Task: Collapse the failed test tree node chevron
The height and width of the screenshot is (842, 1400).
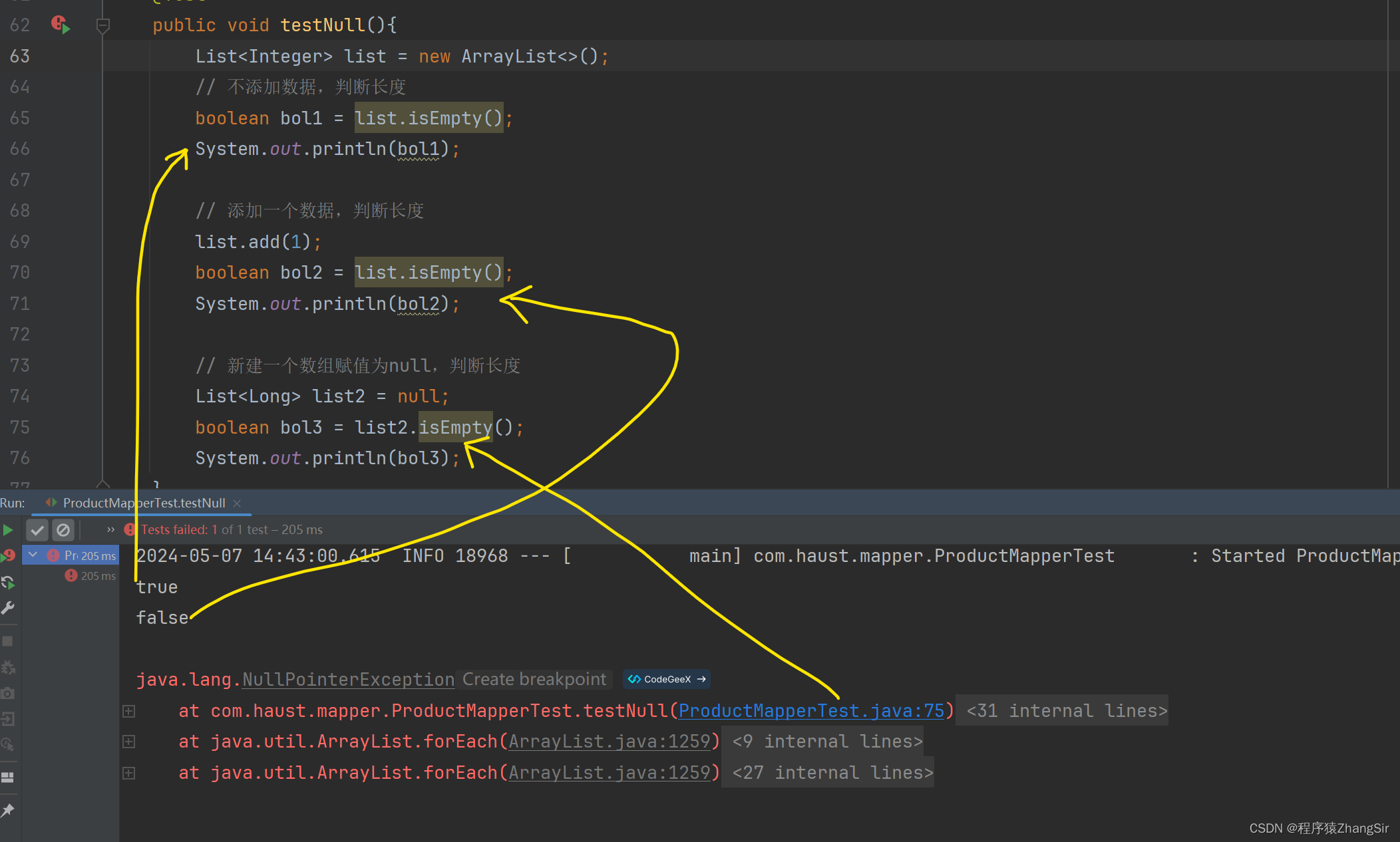Action: (x=33, y=555)
